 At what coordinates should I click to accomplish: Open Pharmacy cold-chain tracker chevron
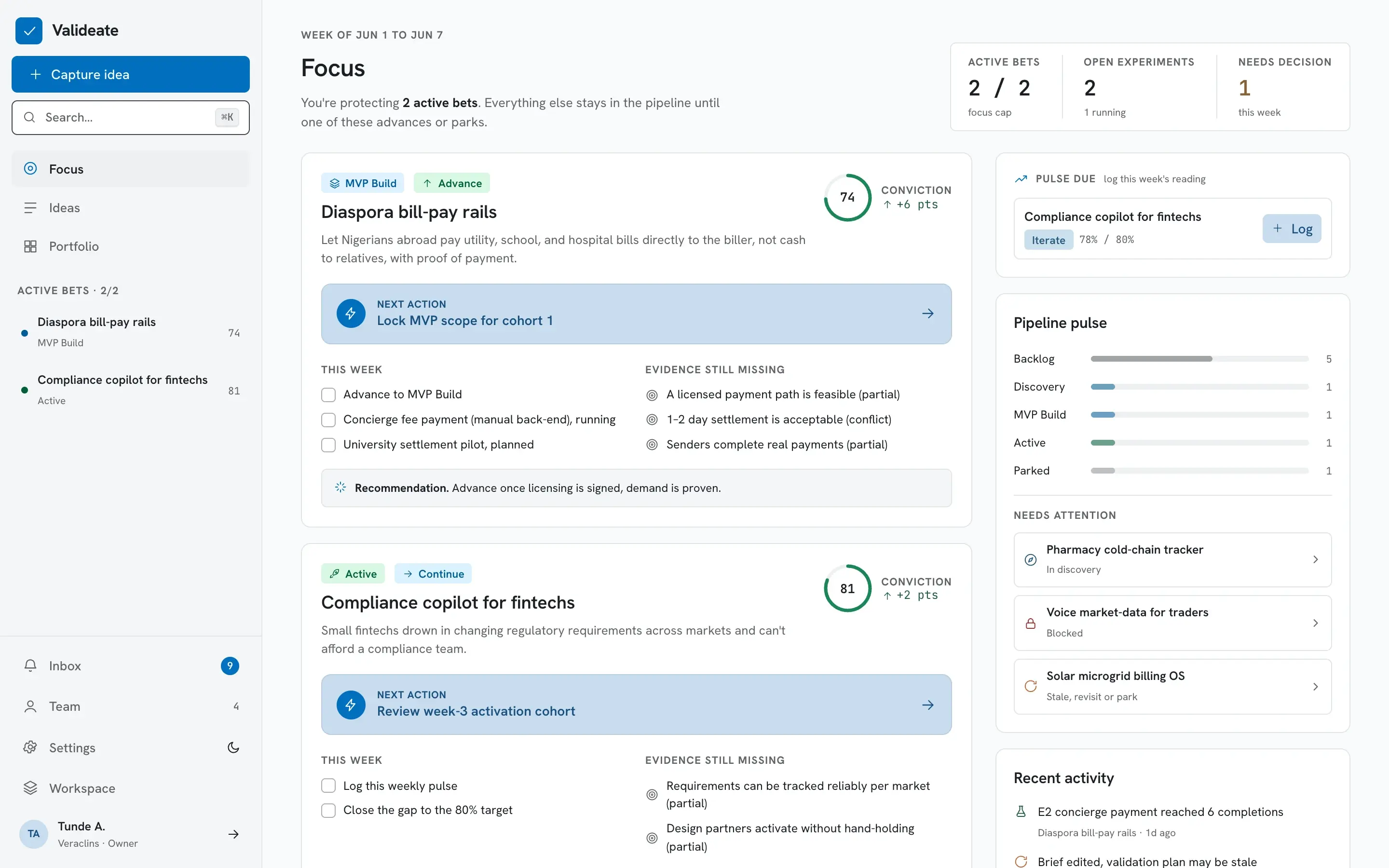pos(1316,560)
